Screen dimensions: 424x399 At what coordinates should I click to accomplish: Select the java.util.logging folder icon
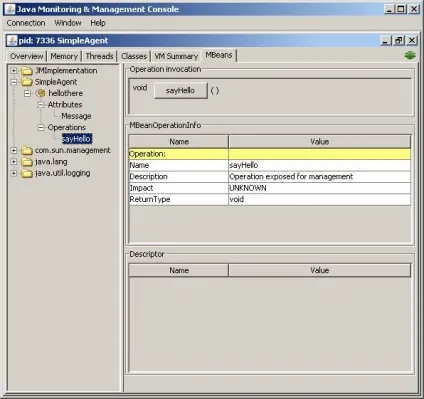(x=27, y=173)
